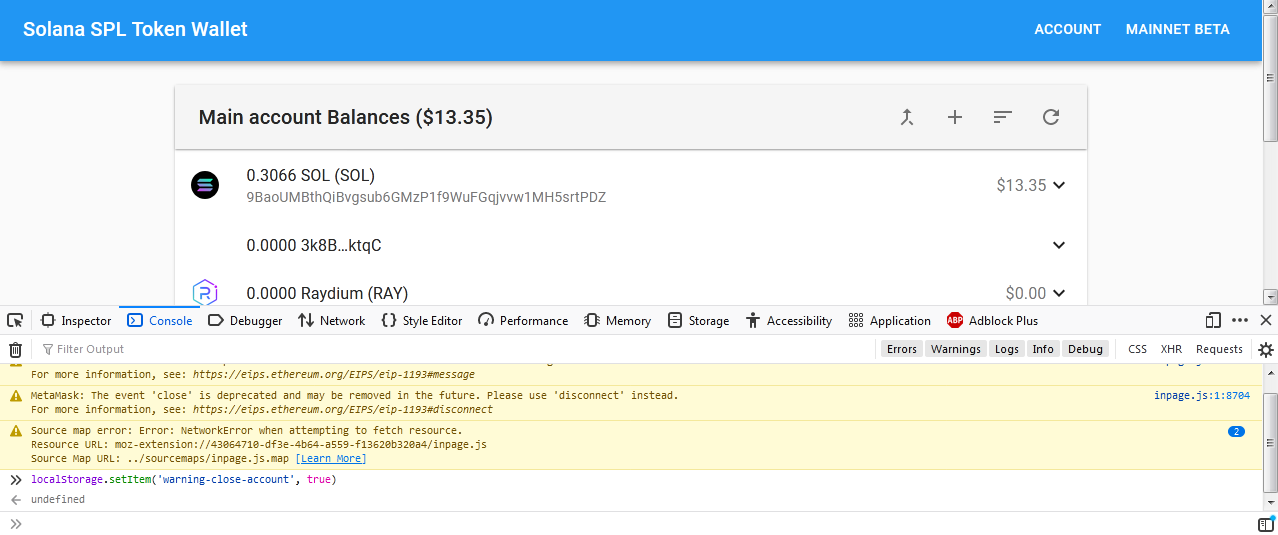This screenshot has height=535, width=1278.
Task: Open the Application tab
Action: pyautogui.click(x=889, y=321)
